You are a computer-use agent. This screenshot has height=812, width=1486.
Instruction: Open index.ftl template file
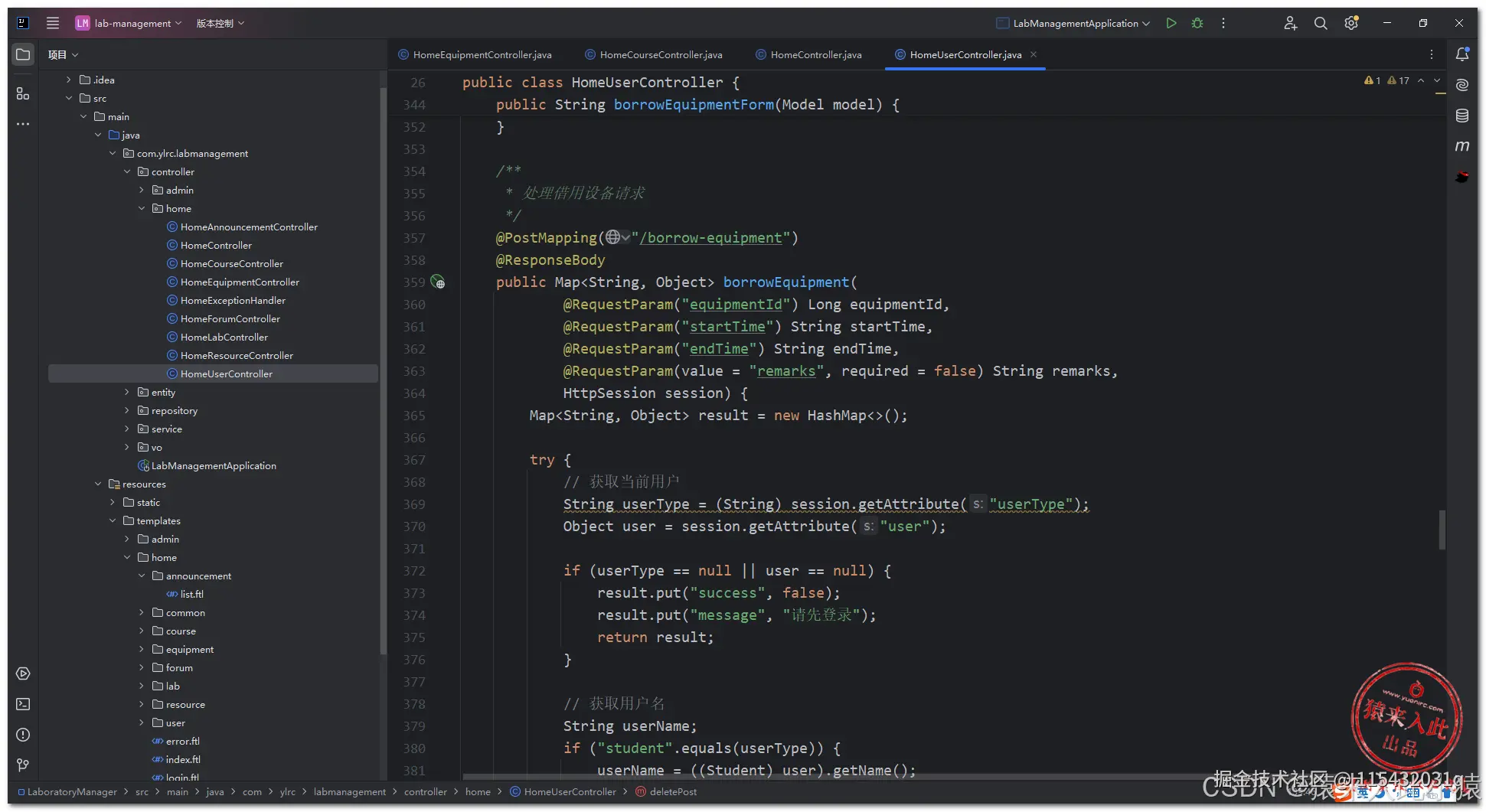pyautogui.click(x=176, y=759)
